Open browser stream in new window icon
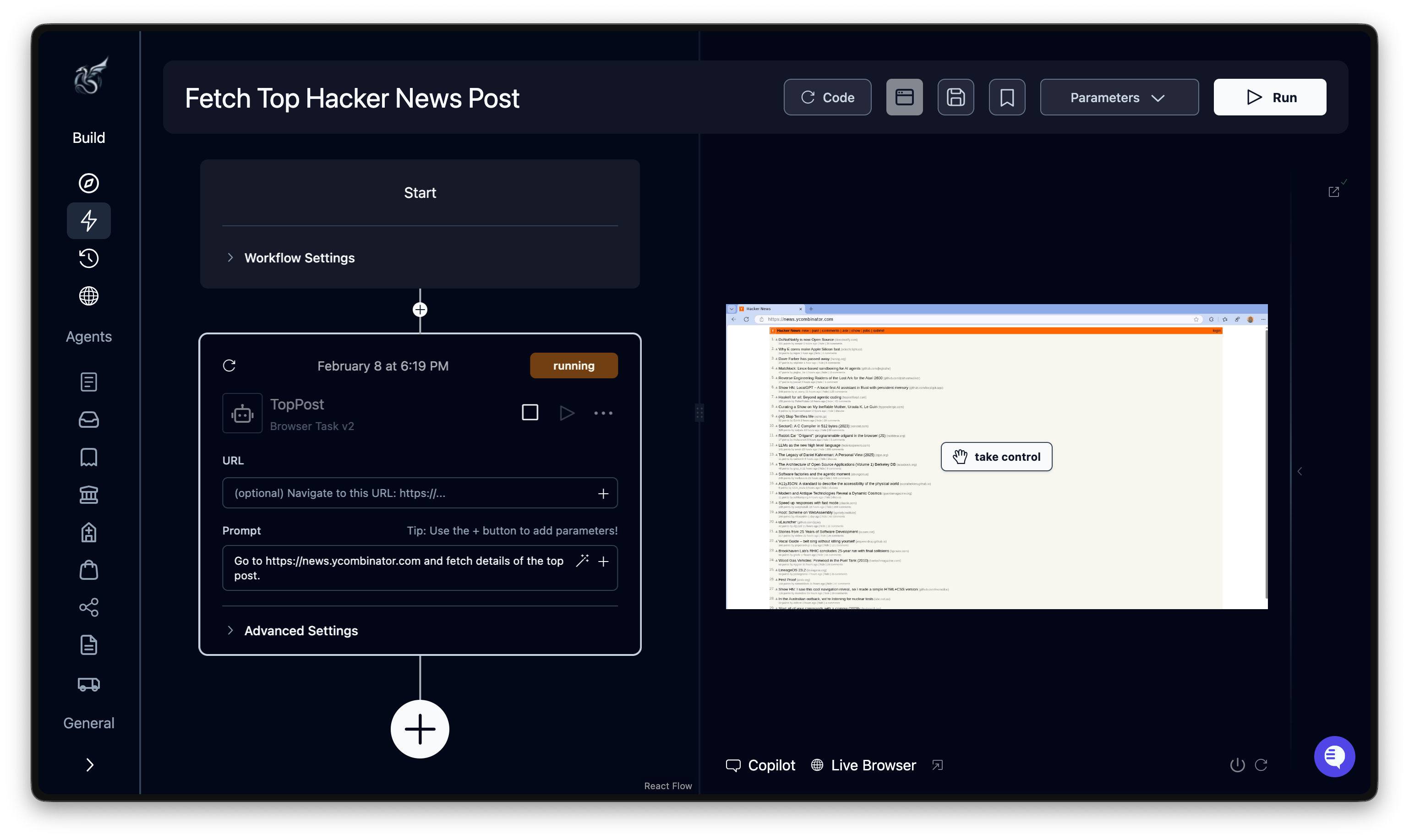1409x840 pixels. point(1334,191)
